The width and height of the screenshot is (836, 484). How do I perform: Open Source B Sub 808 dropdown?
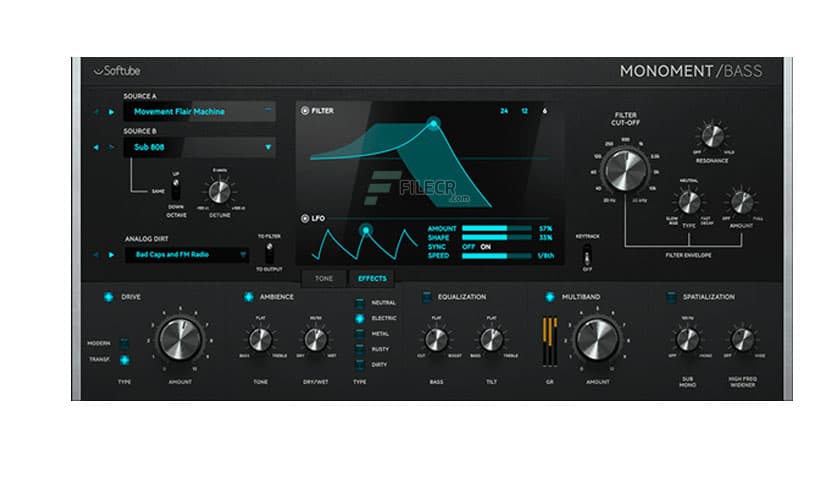tap(199, 147)
